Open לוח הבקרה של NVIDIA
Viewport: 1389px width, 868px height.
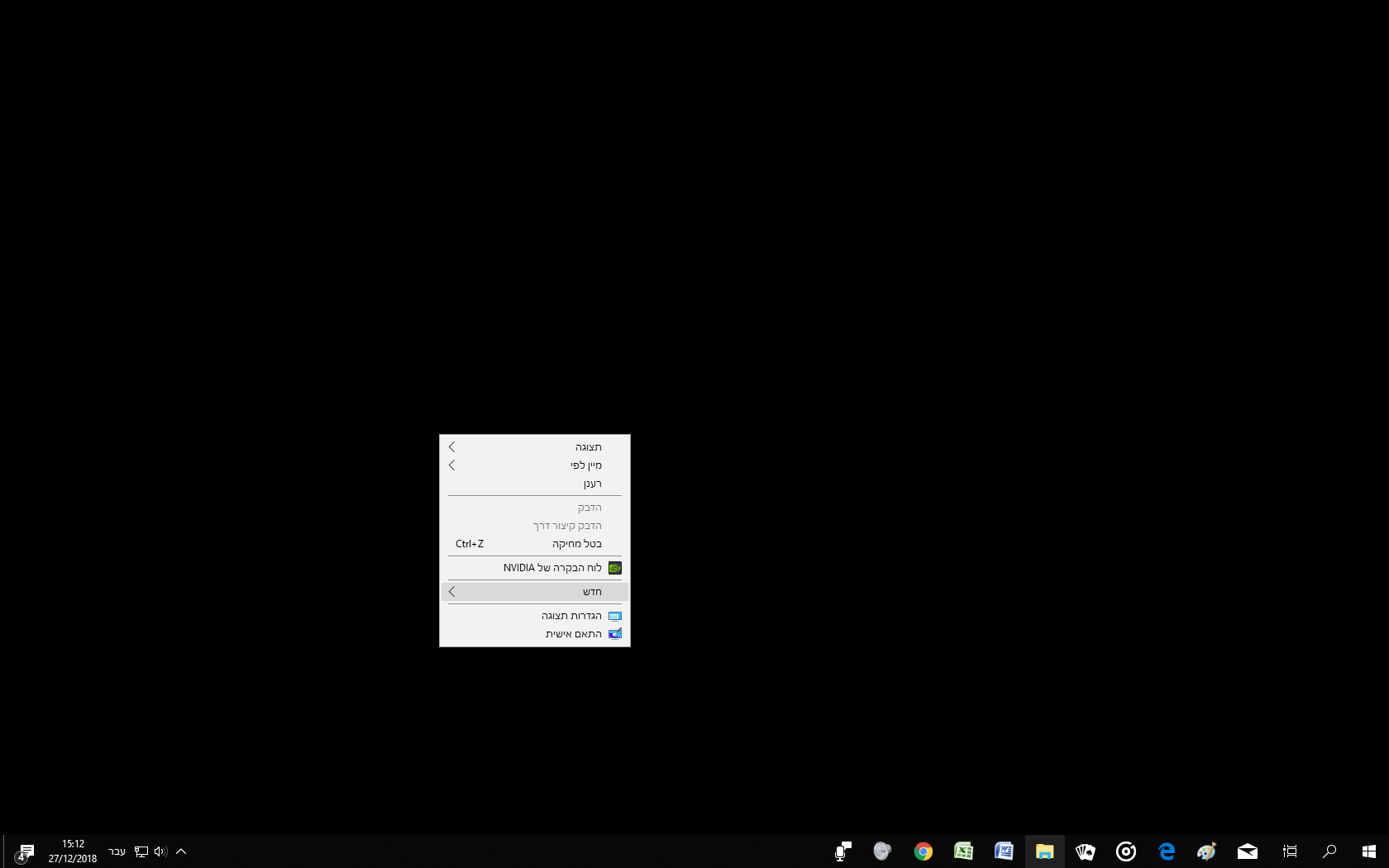pyautogui.click(x=535, y=568)
